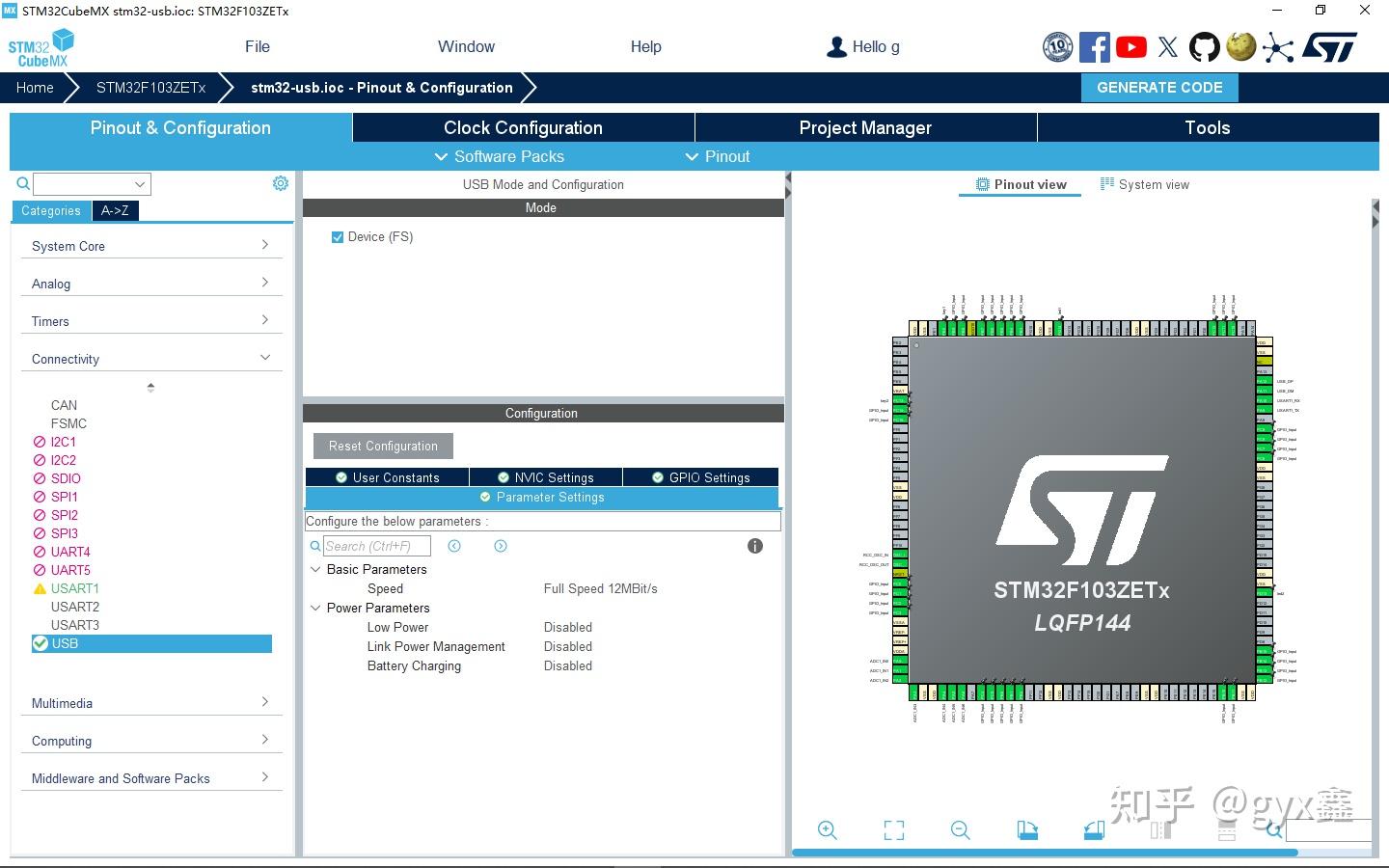Rotate the chip view clockwise
Viewport: 1389px width, 868px height.
click(1027, 830)
